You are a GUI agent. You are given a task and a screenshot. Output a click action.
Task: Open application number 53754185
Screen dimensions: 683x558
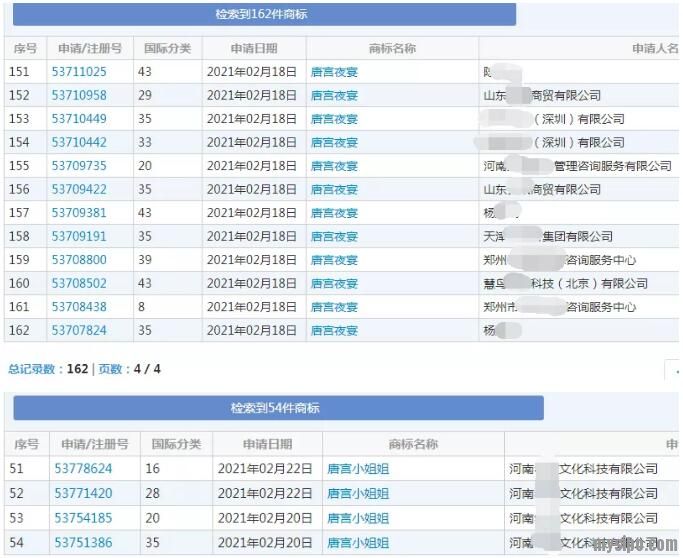coord(83,518)
